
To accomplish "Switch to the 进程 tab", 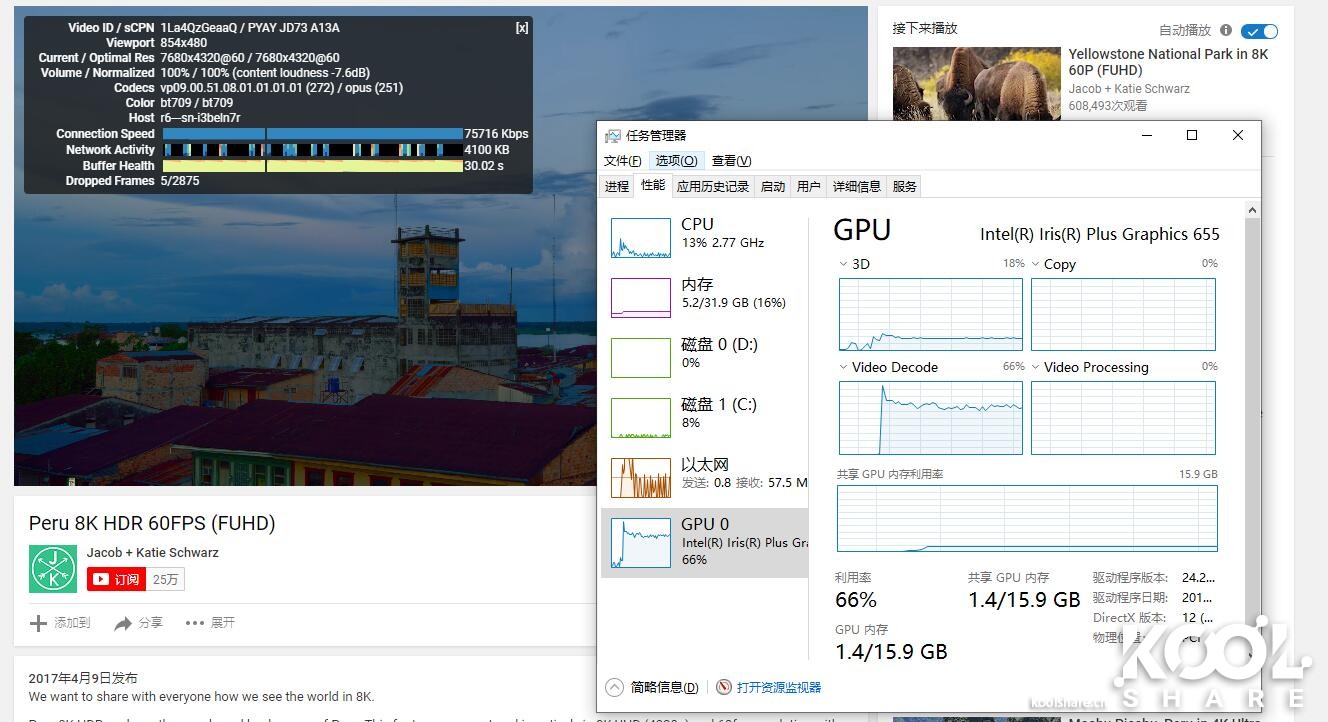I will pyautogui.click(x=616, y=185).
